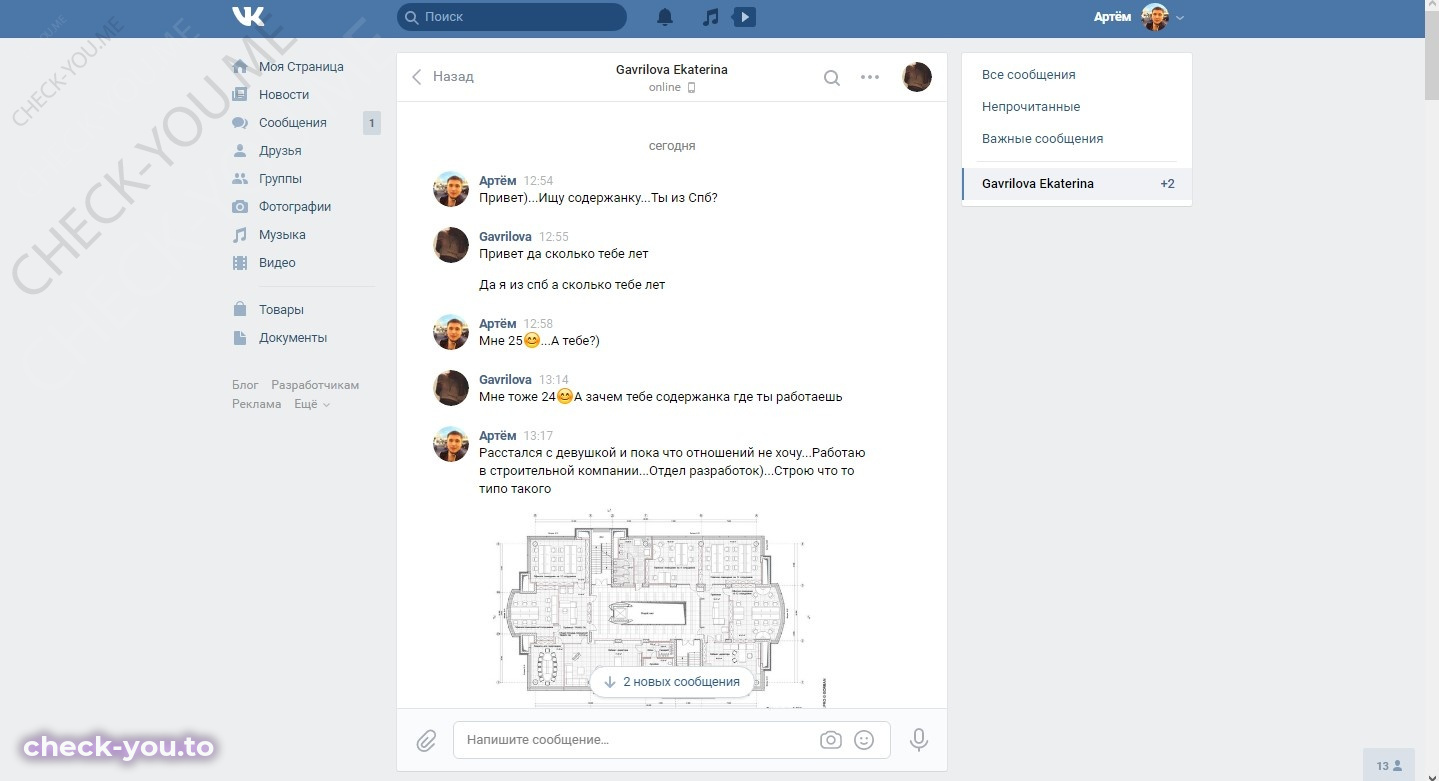Viewport: 1439px width, 781px height.
Task: Click the Блог footer link
Action: [x=245, y=385]
